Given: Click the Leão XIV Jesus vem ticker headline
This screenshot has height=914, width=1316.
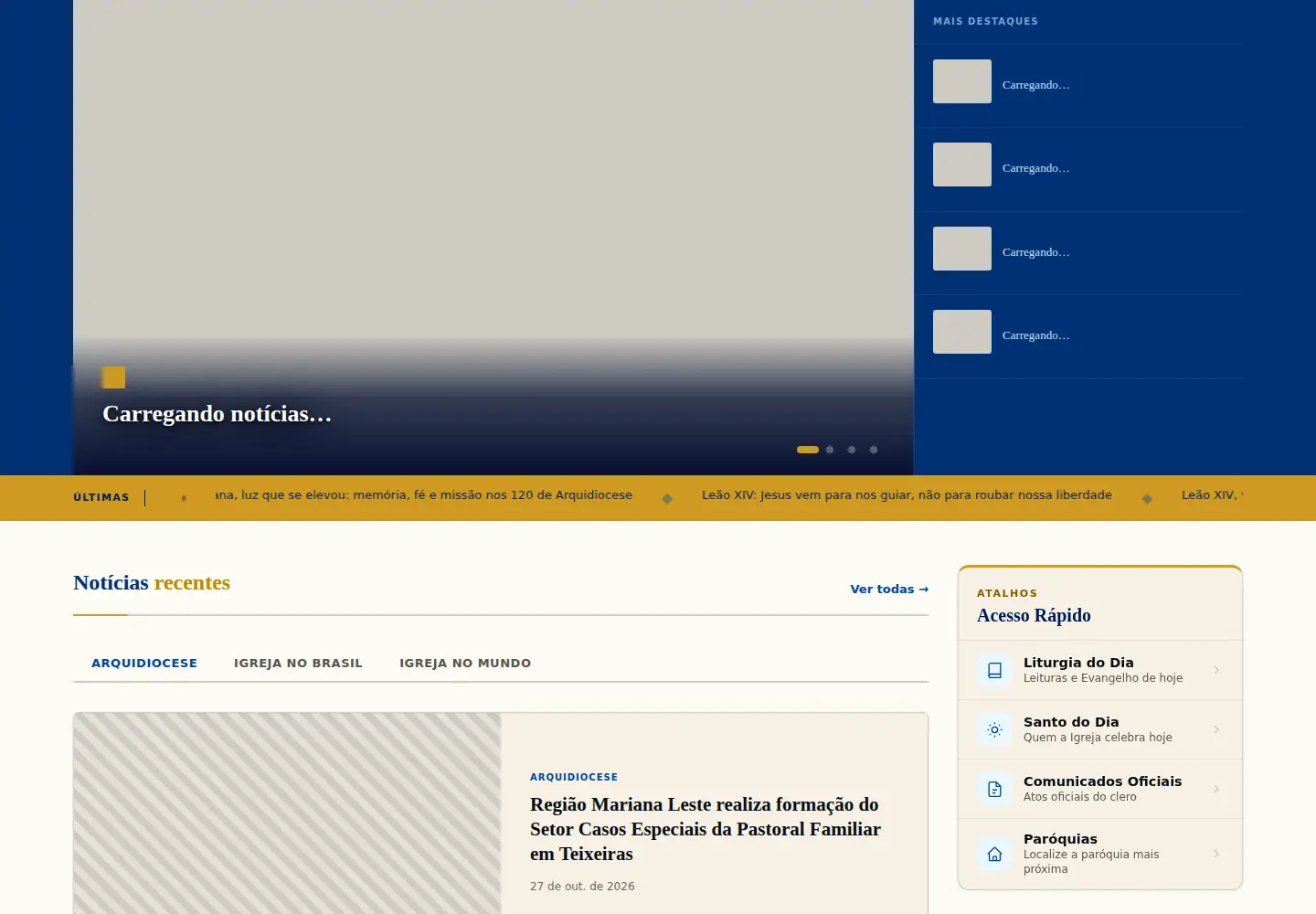Looking at the screenshot, I should point(907,495).
